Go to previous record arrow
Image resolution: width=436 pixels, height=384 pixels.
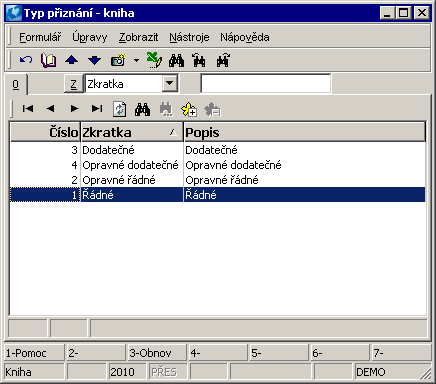[51, 108]
